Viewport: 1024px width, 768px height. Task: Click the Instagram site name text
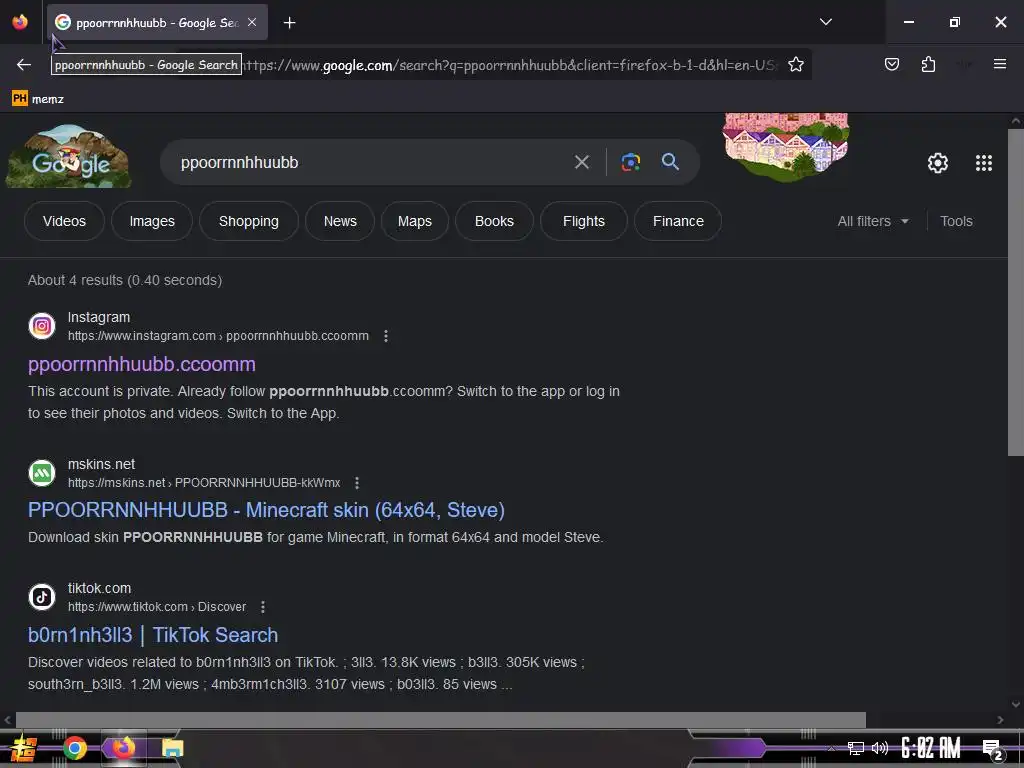(x=99, y=317)
